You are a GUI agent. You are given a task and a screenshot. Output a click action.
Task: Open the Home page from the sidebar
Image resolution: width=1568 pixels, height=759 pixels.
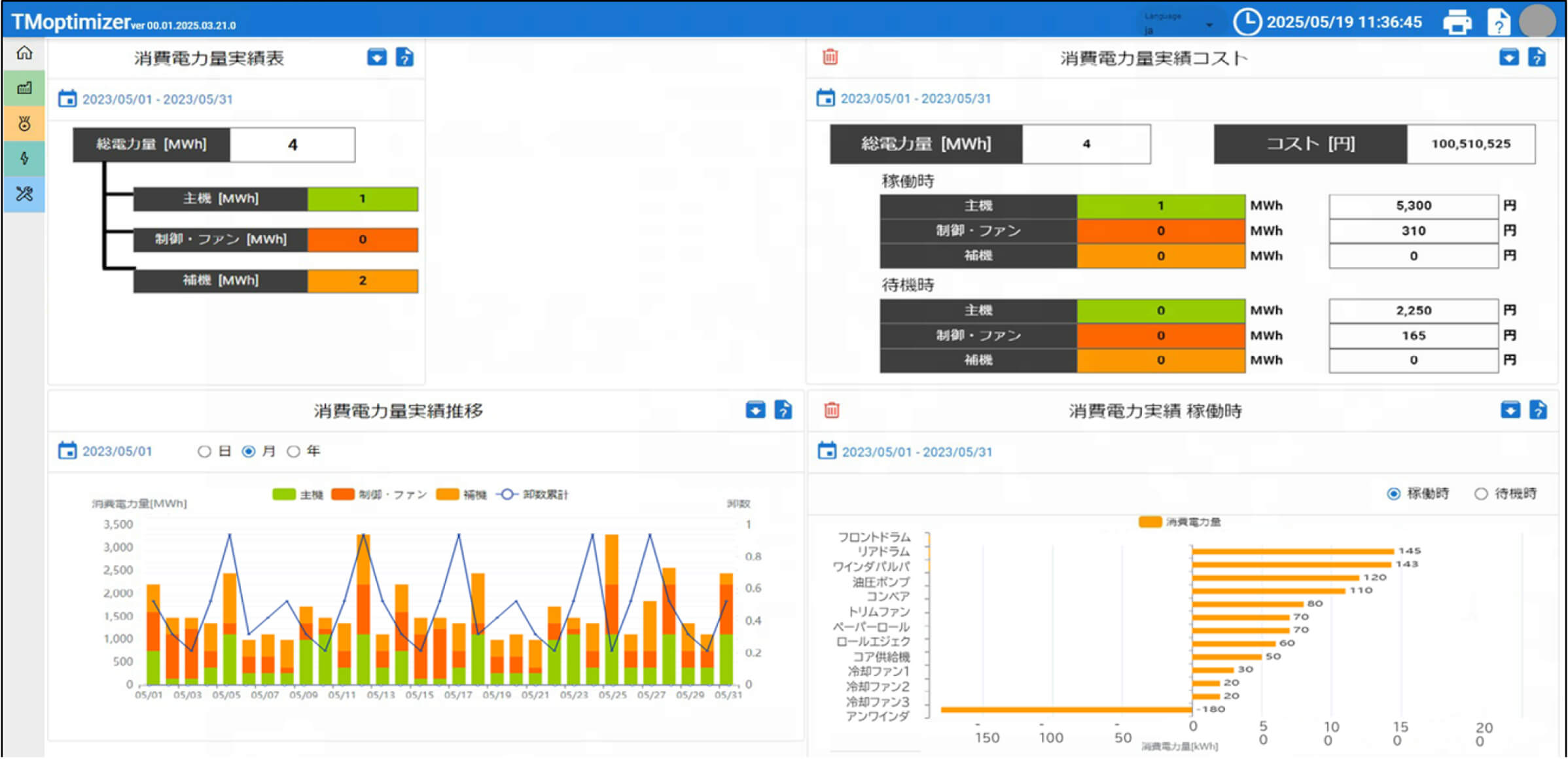coord(24,54)
